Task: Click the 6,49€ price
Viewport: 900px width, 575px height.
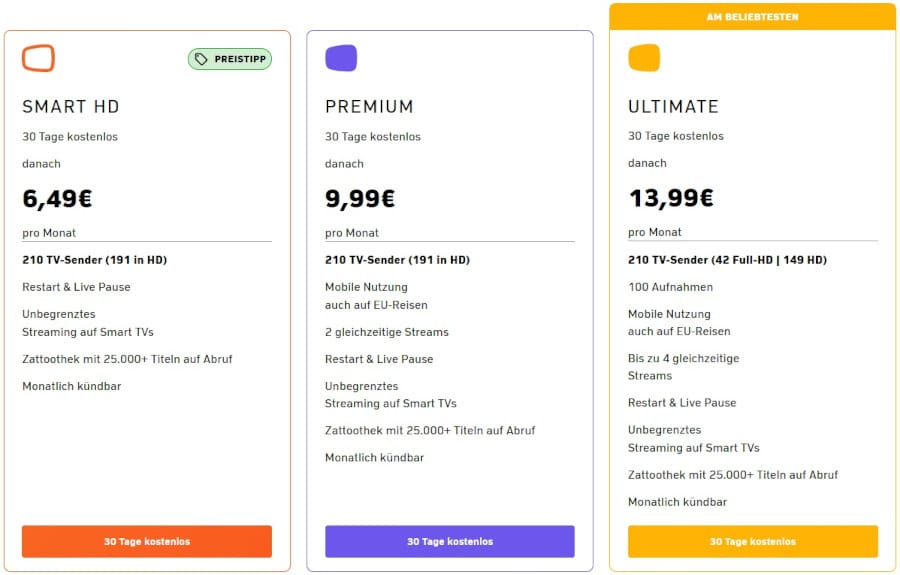Action: [57, 199]
